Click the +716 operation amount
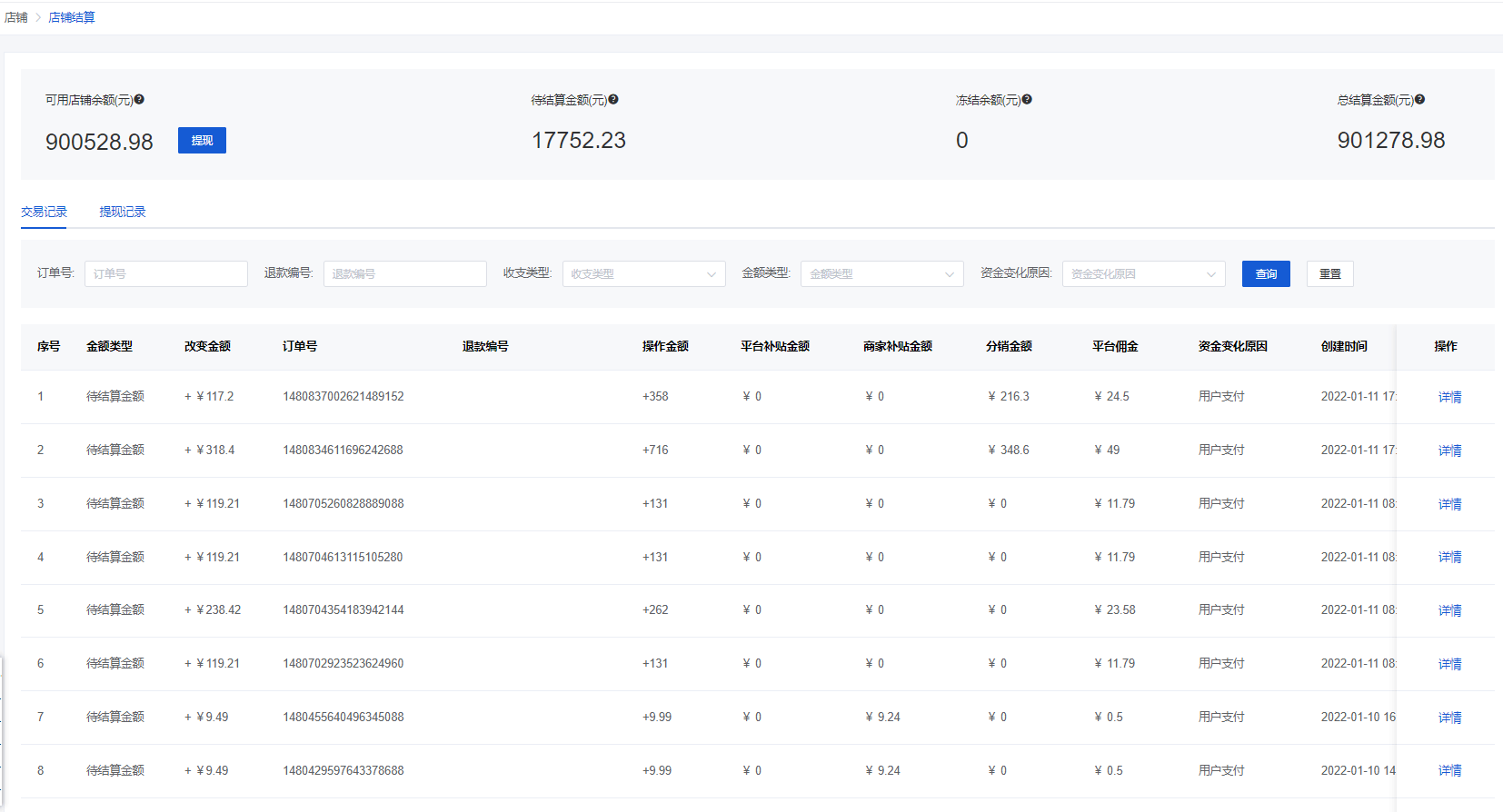1503x812 pixels. (x=655, y=450)
